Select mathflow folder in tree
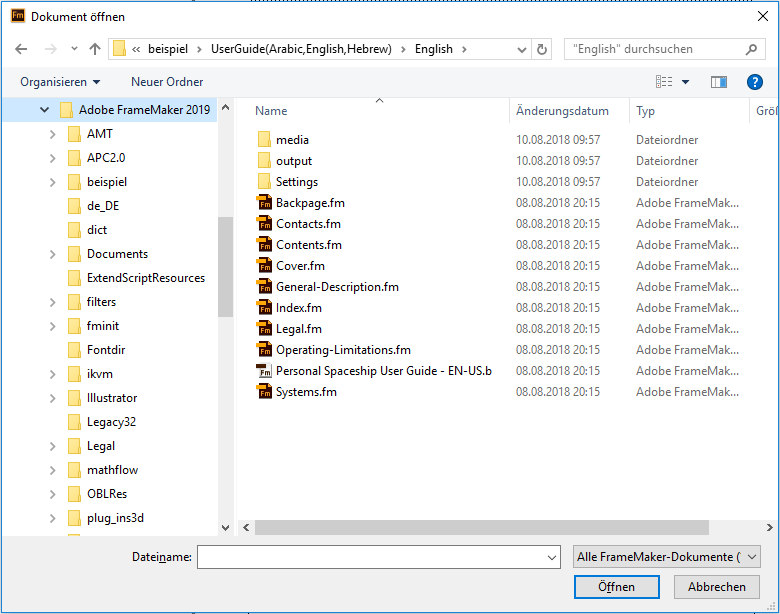The height and width of the screenshot is (614, 780). (x=112, y=470)
